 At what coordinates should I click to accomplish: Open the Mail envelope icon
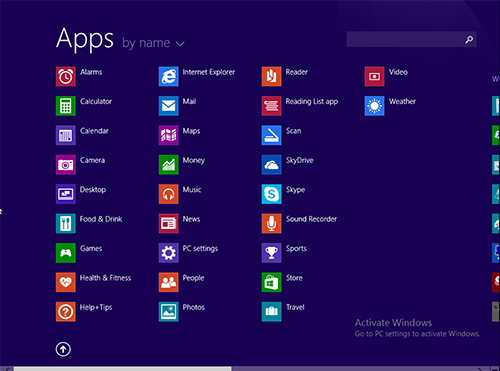(168, 106)
